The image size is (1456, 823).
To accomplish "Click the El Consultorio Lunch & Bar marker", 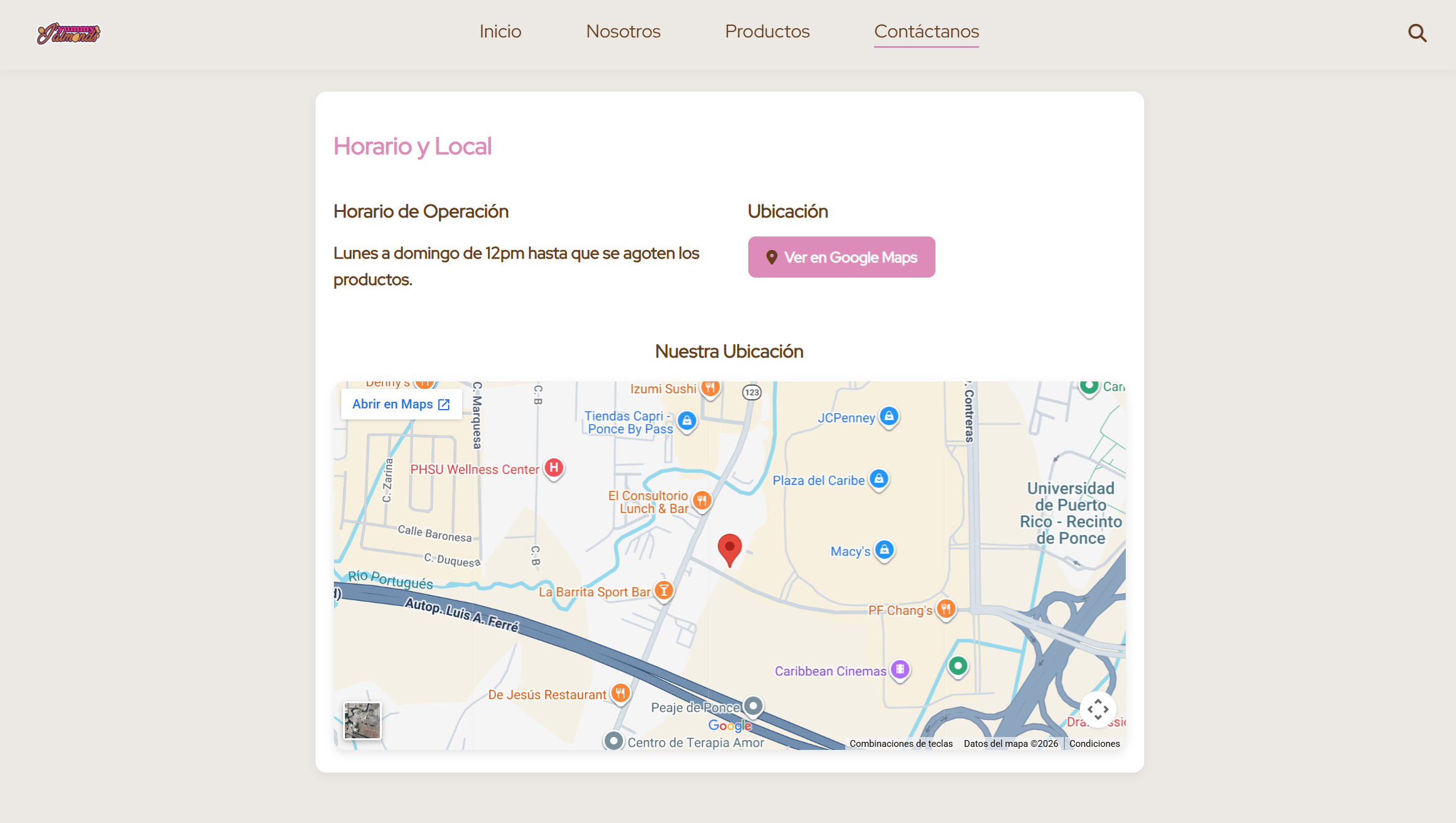I will point(702,501).
